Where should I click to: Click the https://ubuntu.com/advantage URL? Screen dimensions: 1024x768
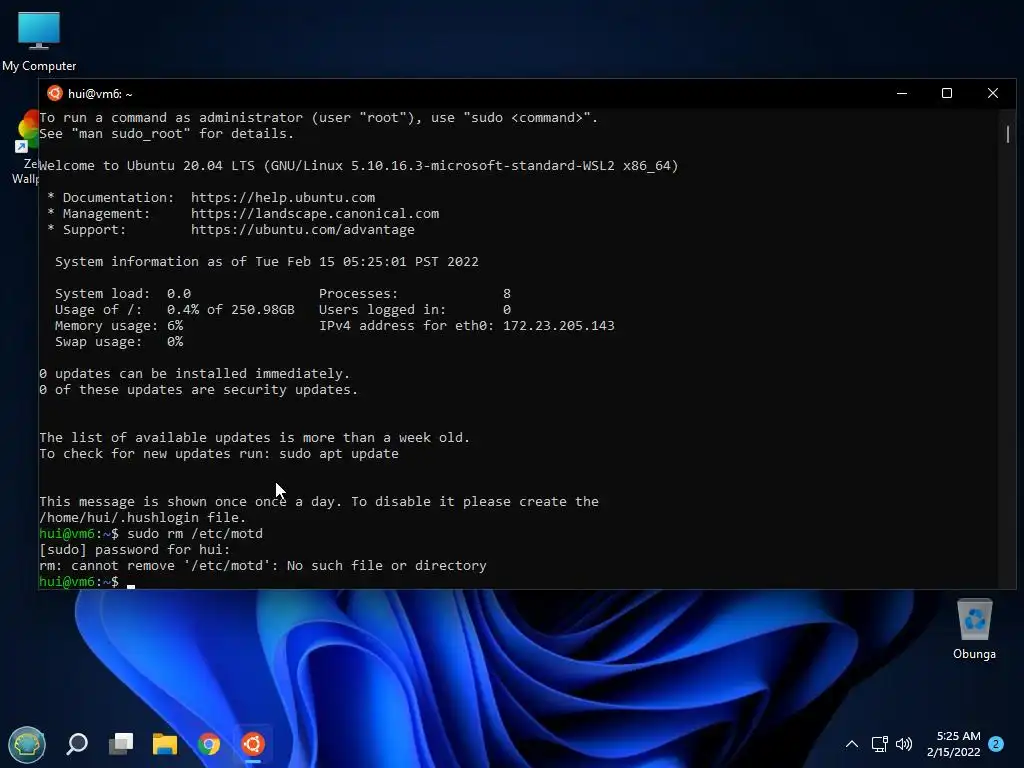click(x=302, y=230)
